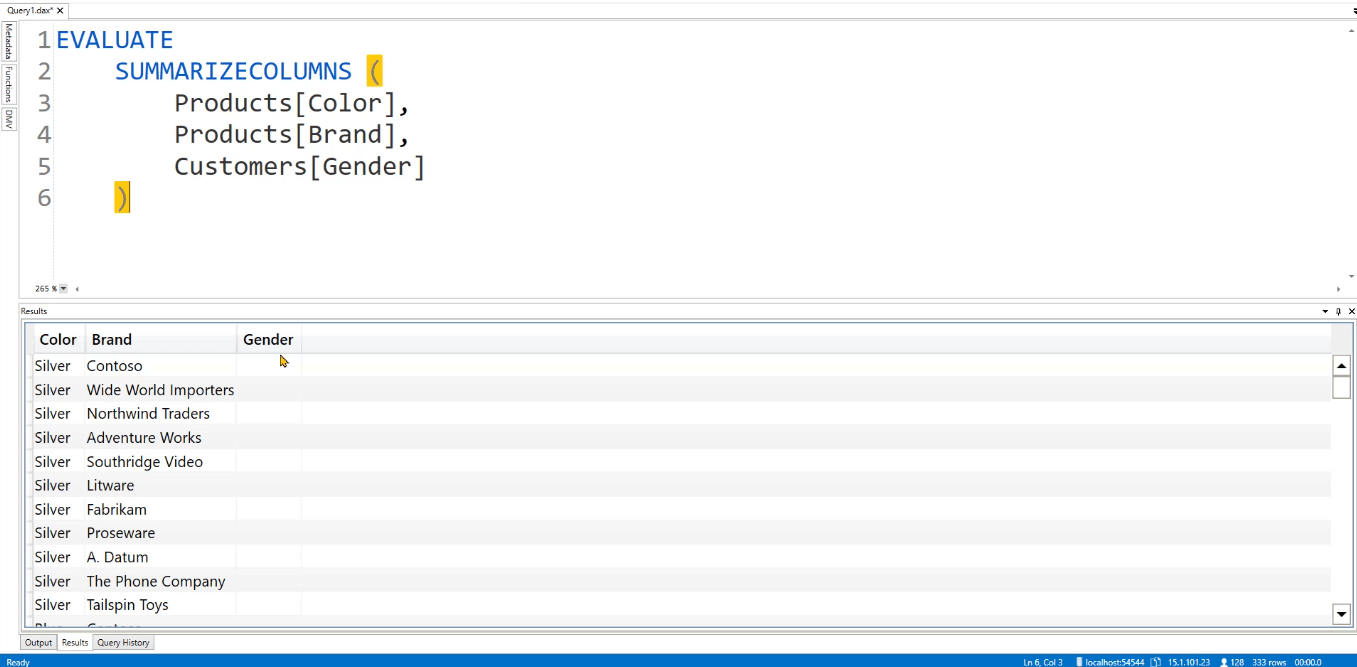Click editor vertical scroll down arrow

(x=1351, y=277)
